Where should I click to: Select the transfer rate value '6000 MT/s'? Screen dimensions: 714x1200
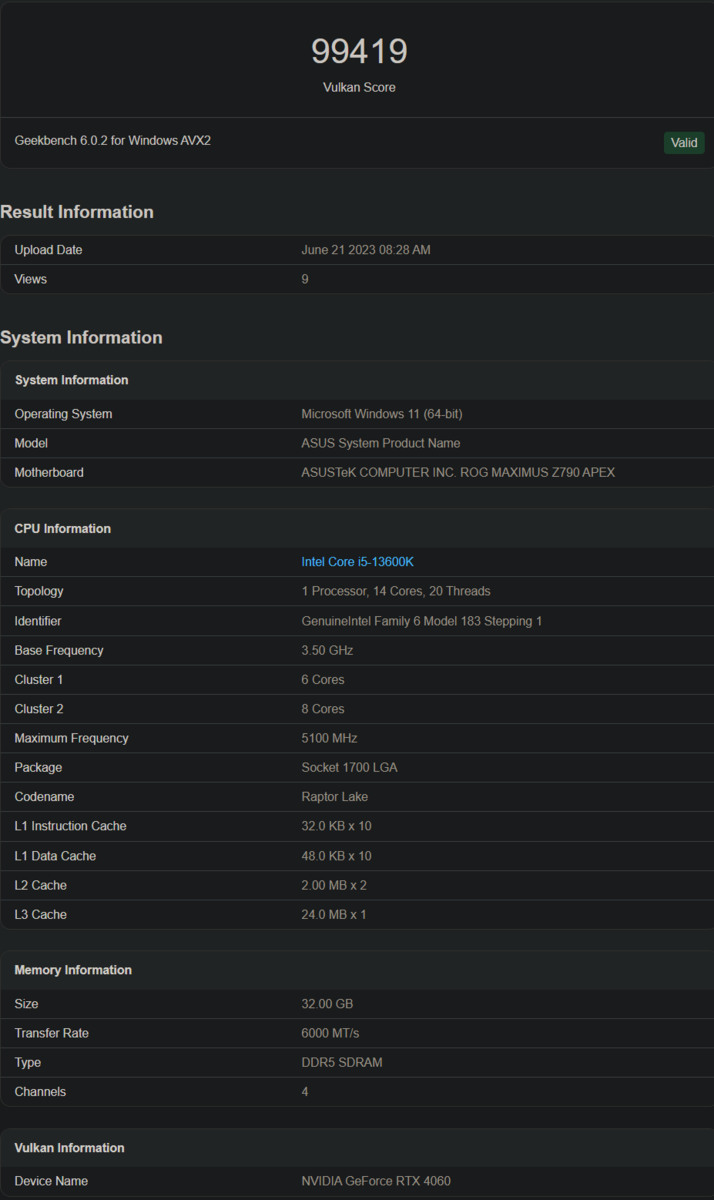(330, 1033)
